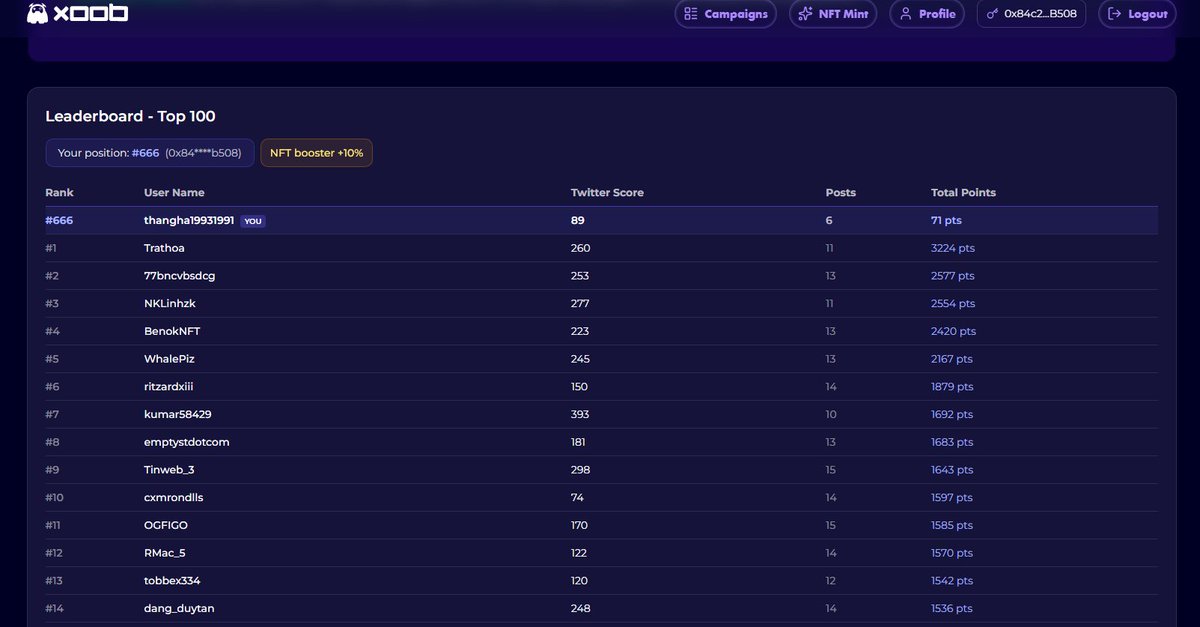
Task: Select user WhalePiz
Action: 169,359
